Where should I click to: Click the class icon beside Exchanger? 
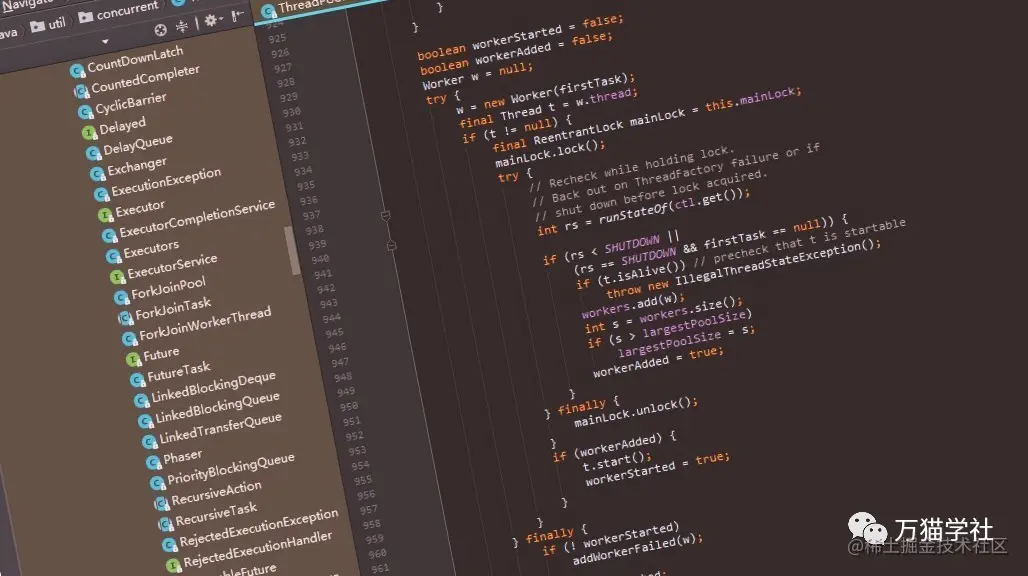(97, 174)
